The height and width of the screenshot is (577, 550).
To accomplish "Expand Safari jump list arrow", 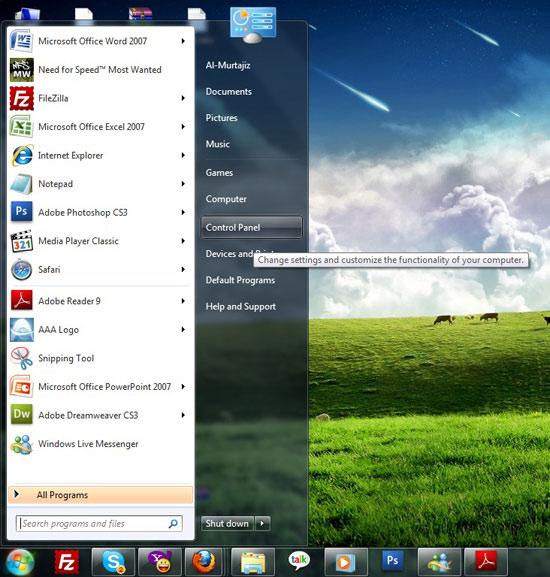I will coord(183,269).
